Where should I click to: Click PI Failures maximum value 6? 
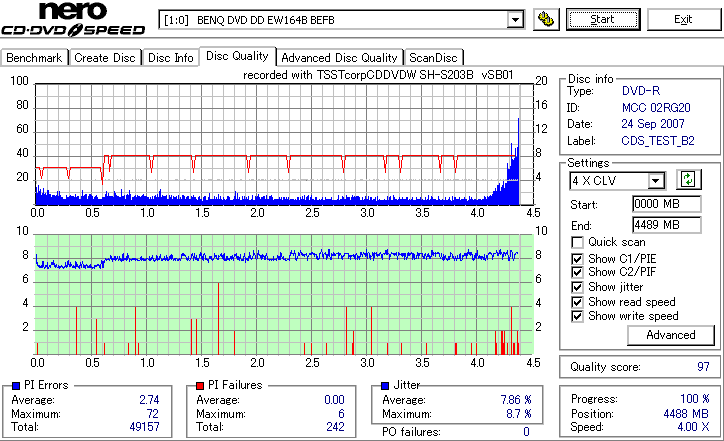click(341, 413)
